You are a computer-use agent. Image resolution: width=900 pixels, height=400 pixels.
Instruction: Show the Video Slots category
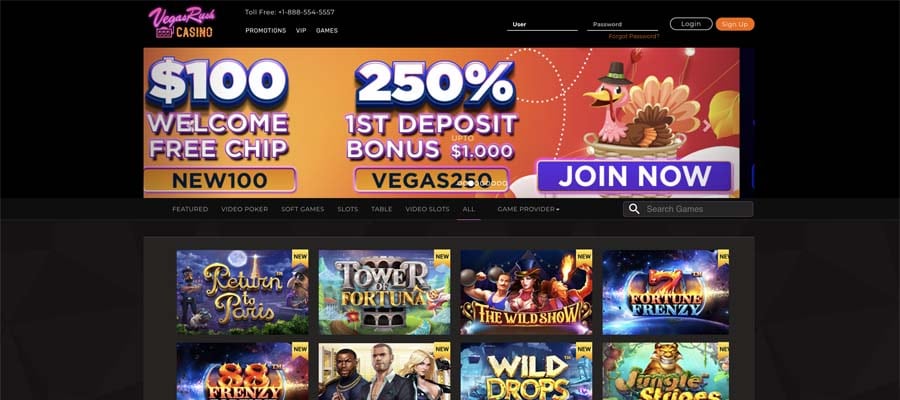coord(427,209)
